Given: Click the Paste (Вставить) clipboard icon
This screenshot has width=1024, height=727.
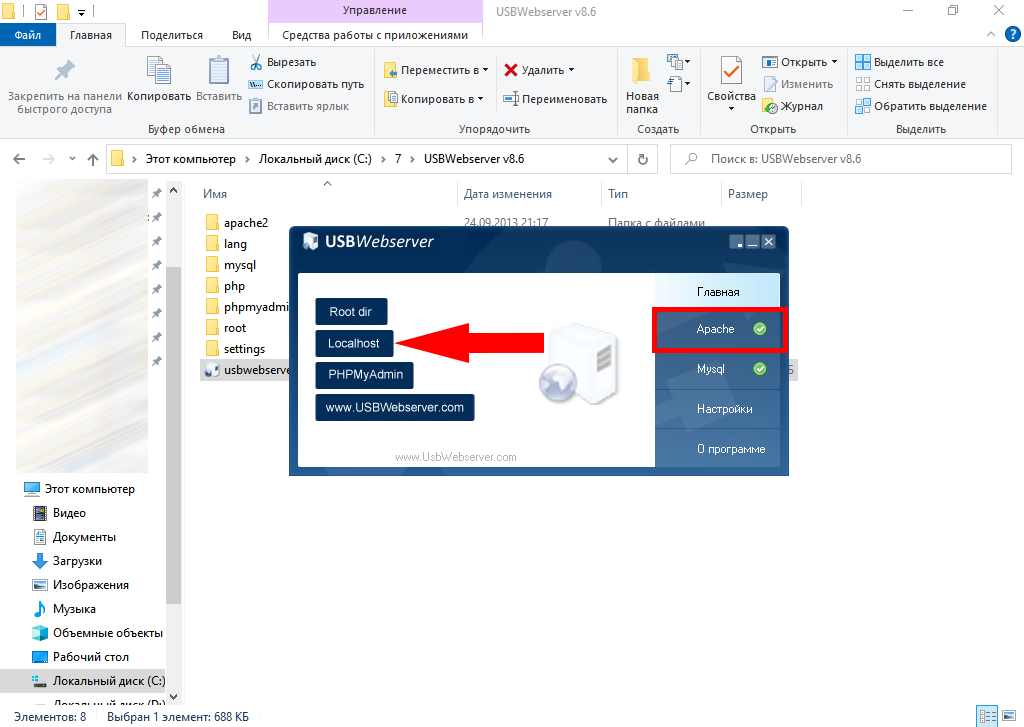Looking at the screenshot, I should click(218, 74).
